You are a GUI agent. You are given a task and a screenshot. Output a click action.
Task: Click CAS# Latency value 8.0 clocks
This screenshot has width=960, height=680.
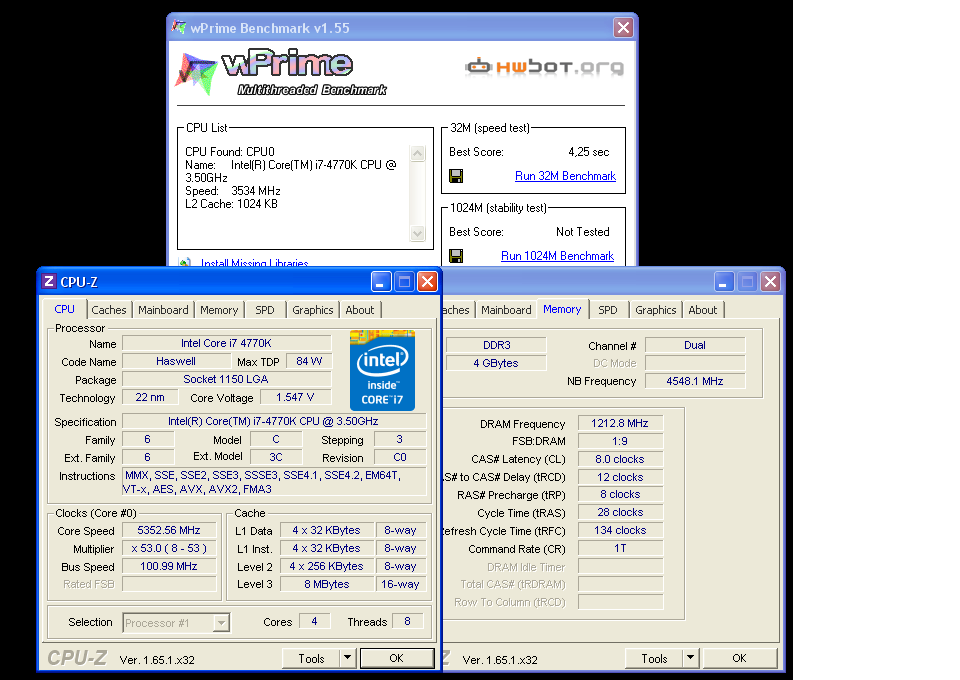click(x=620, y=460)
